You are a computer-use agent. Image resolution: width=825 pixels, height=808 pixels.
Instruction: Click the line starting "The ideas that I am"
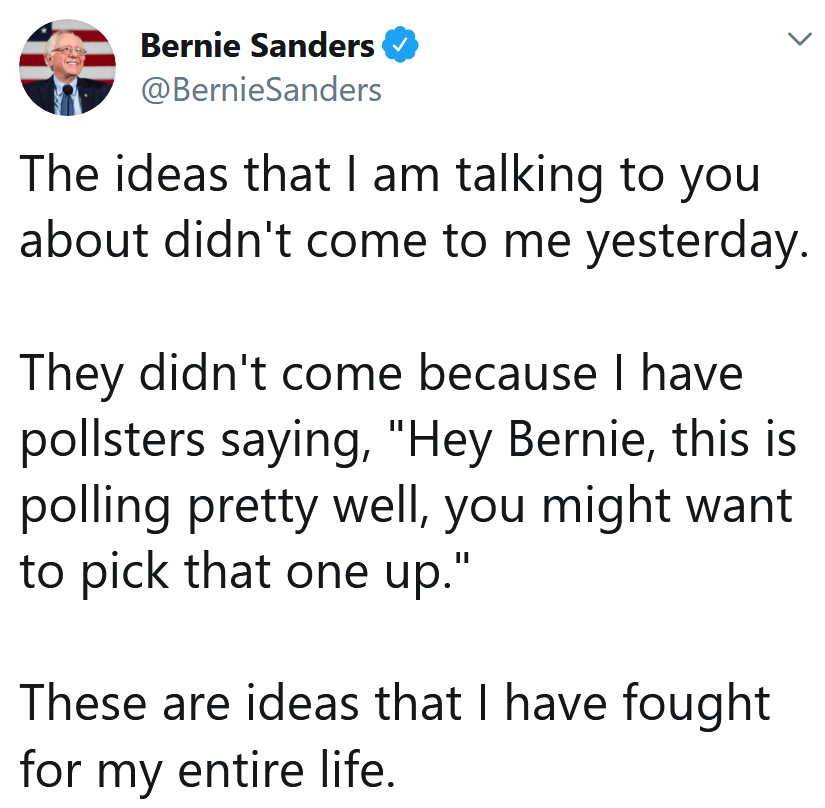pos(390,176)
